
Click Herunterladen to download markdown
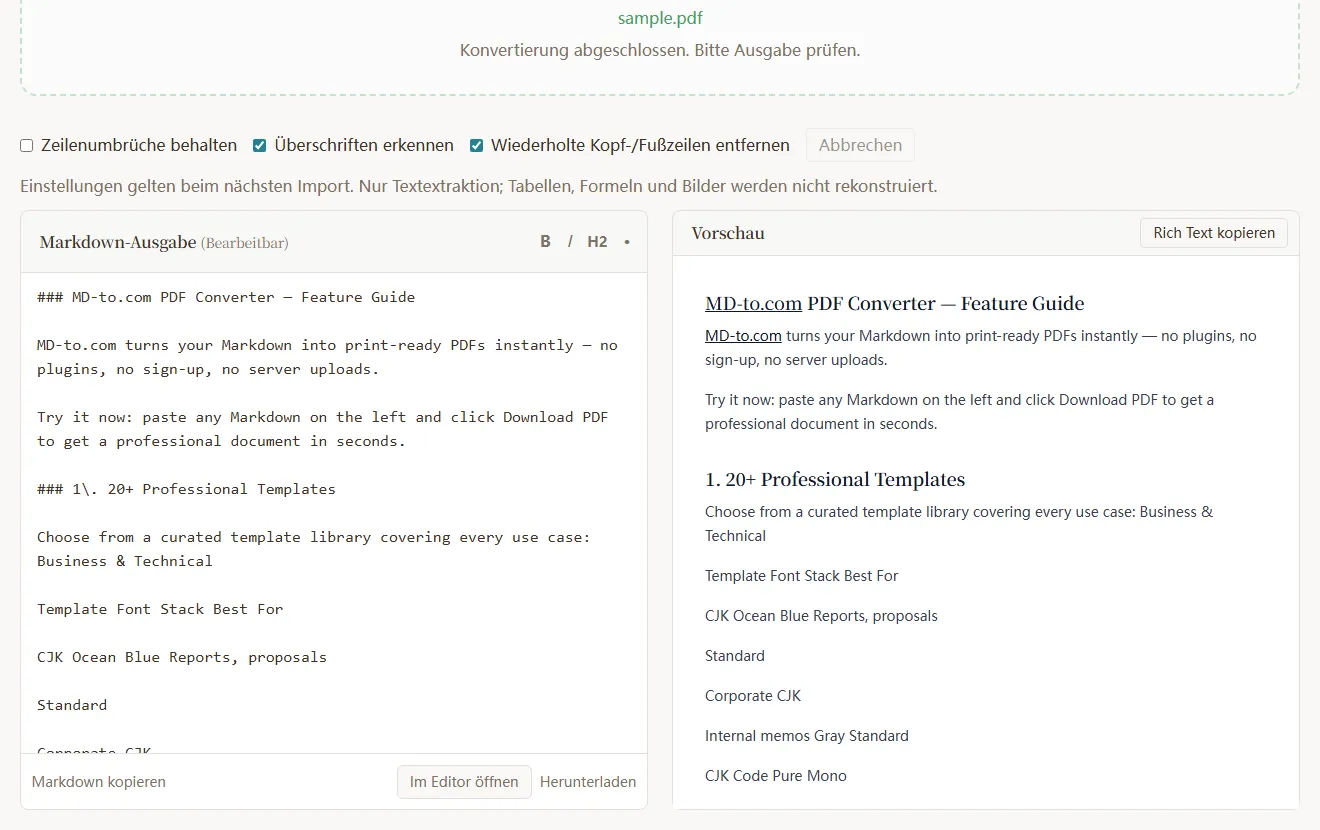pos(588,782)
